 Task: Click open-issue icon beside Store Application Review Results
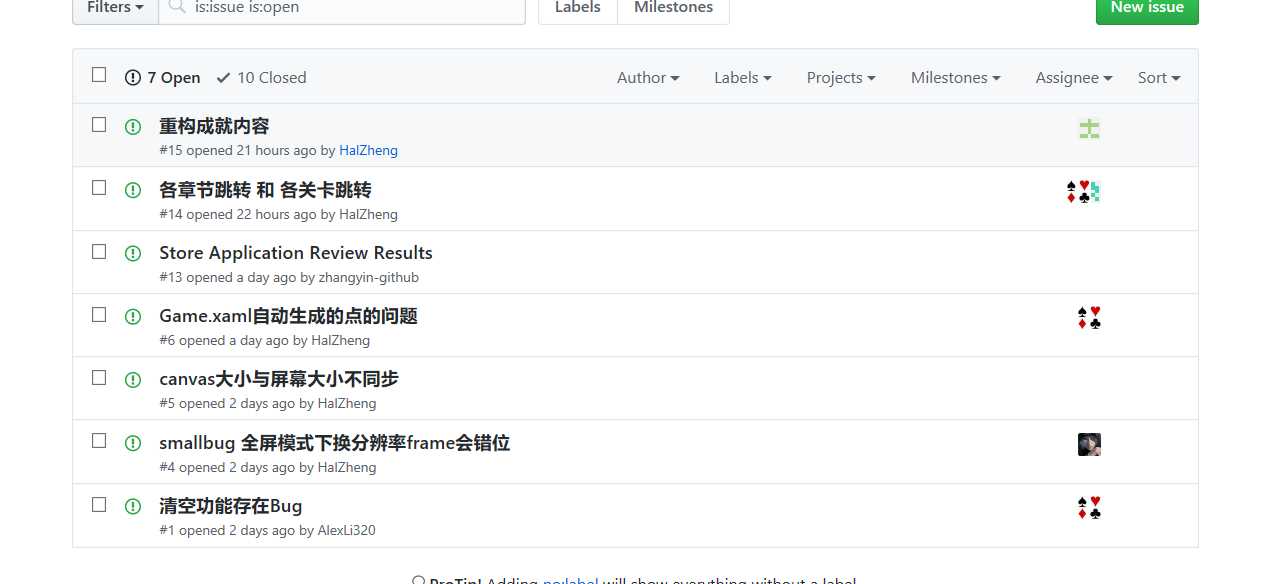(x=133, y=253)
